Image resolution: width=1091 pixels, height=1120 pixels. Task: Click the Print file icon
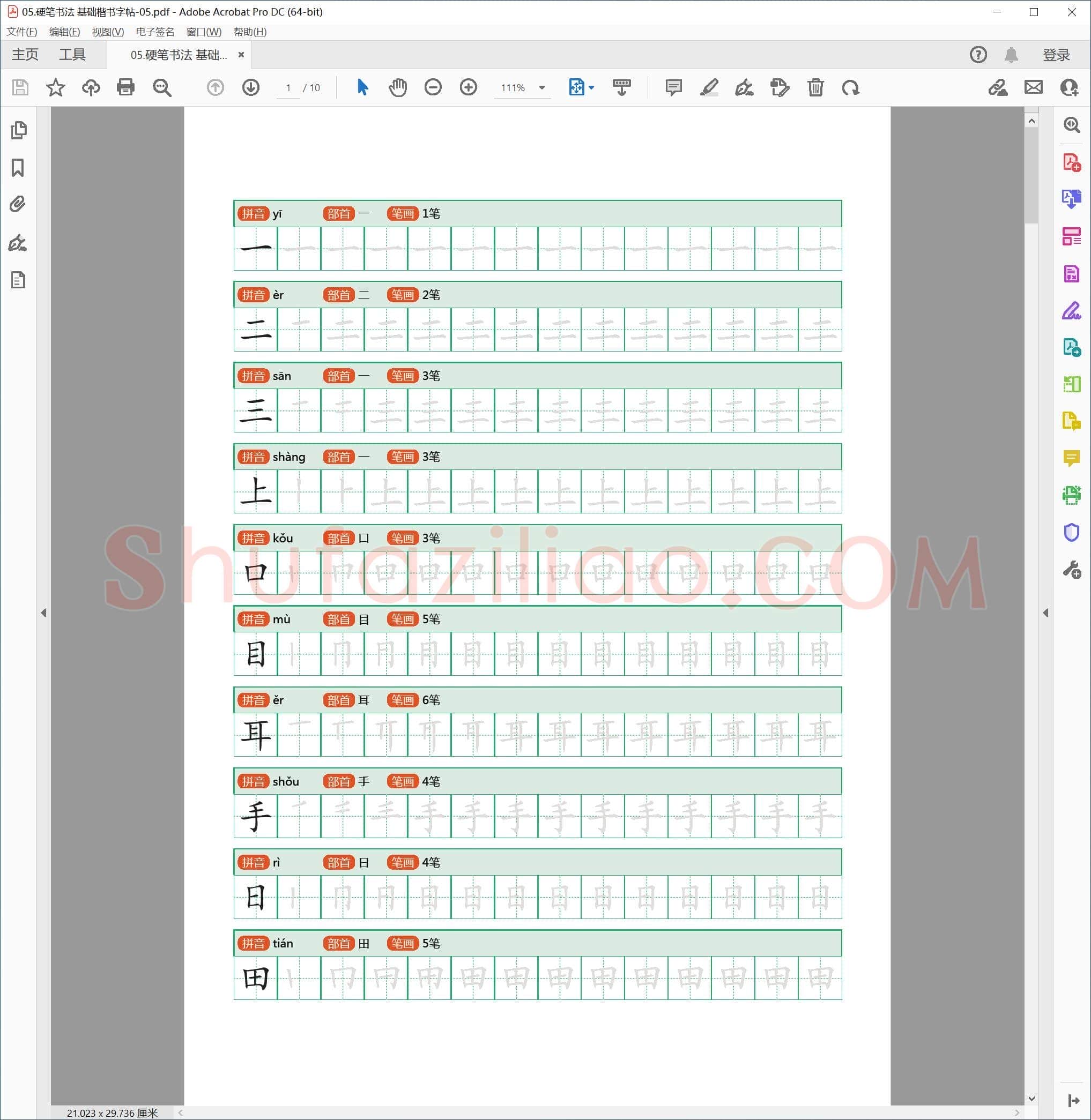(125, 88)
